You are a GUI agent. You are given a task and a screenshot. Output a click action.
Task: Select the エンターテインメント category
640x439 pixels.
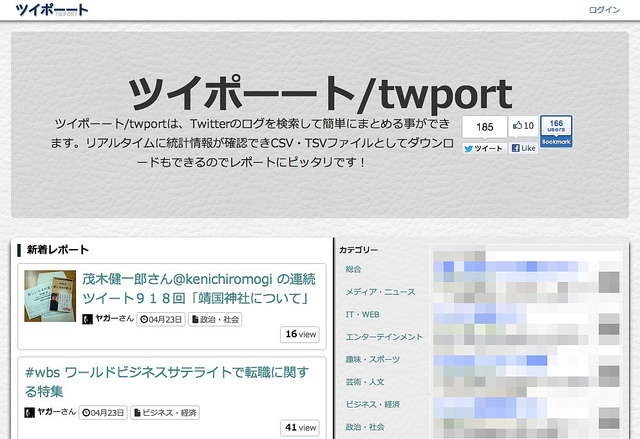click(x=384, y=337)
